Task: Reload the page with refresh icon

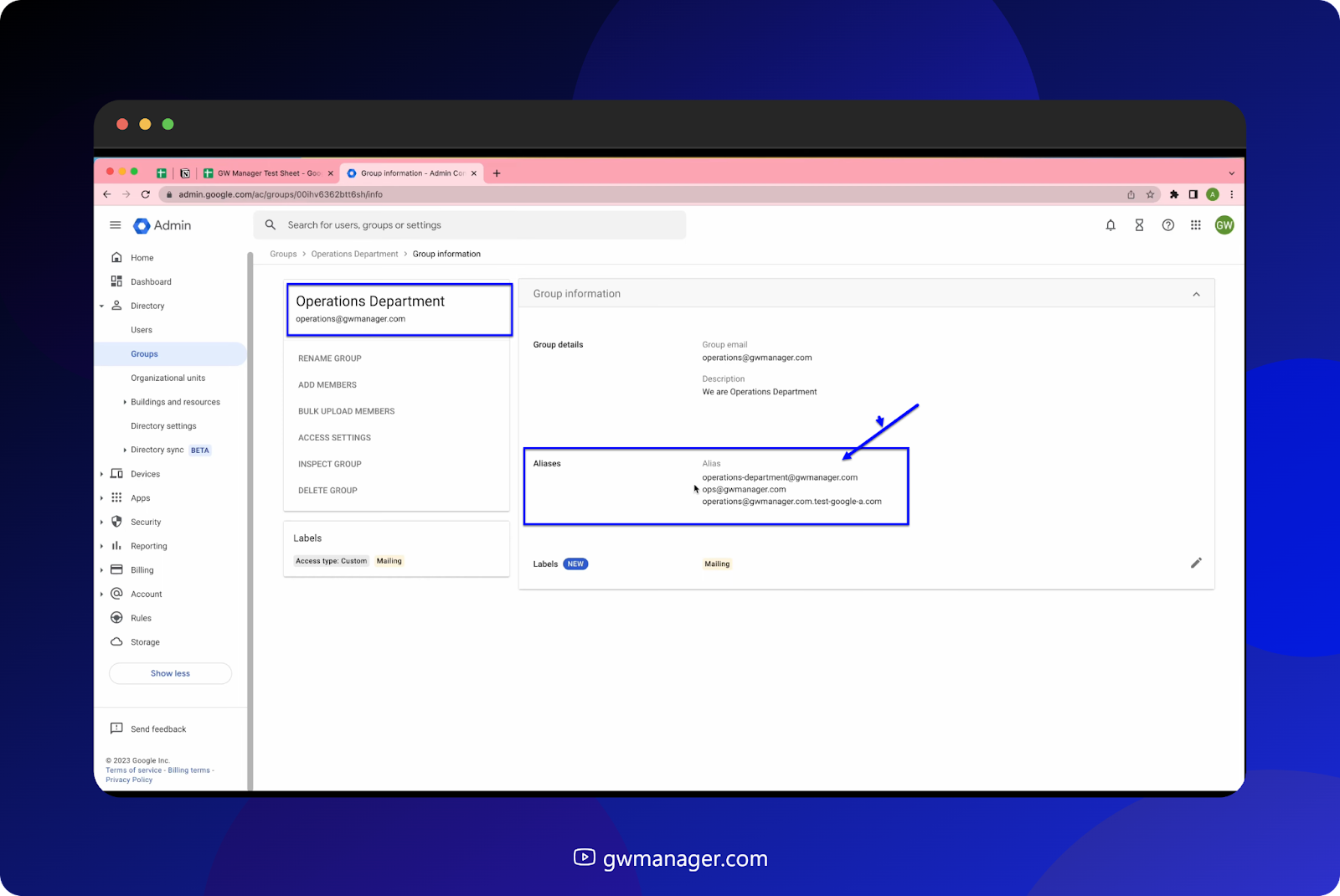Action: point(146,194)
